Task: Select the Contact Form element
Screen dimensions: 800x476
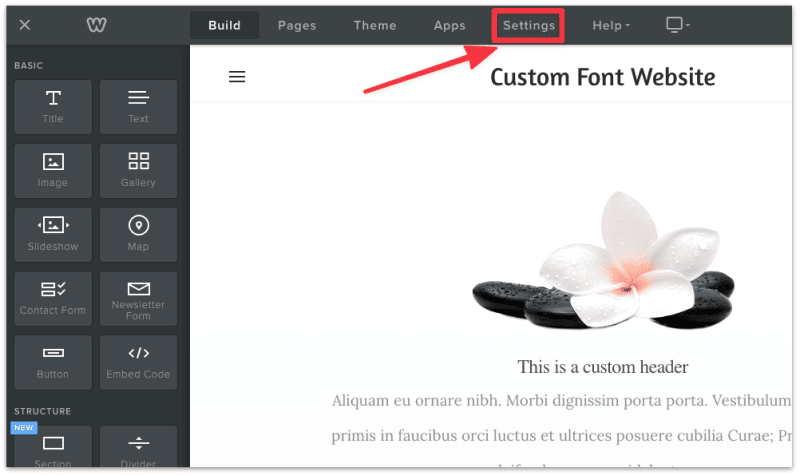Action: 53,298
